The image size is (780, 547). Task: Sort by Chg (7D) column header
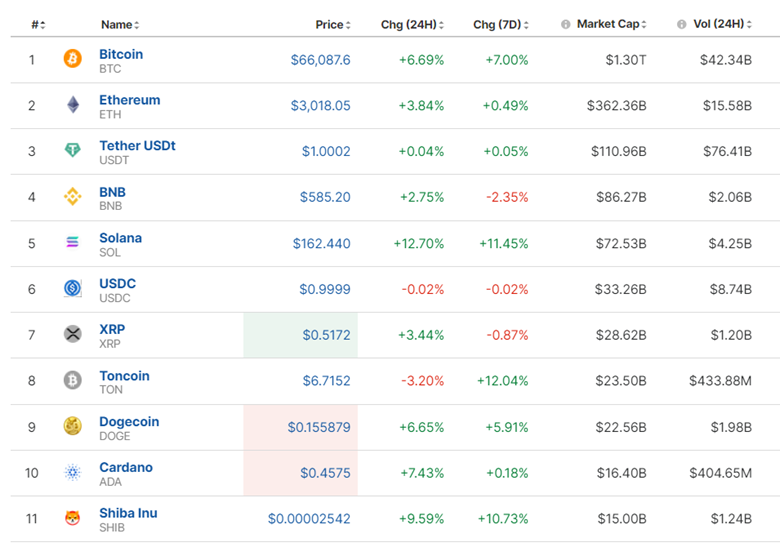(500, 24)
